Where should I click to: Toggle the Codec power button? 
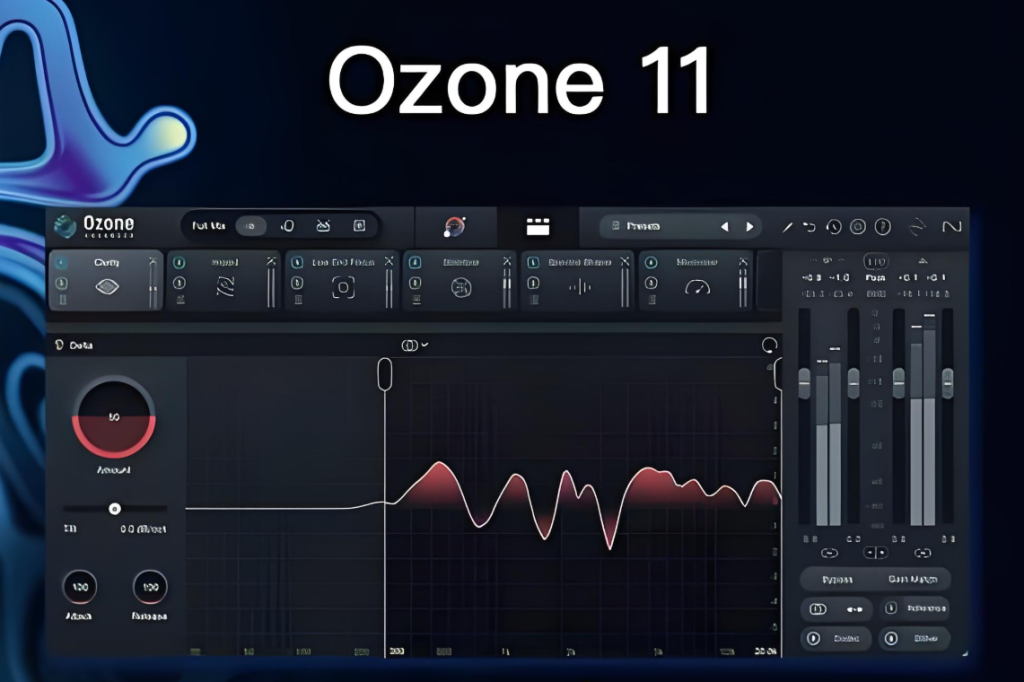coord(813,638)
